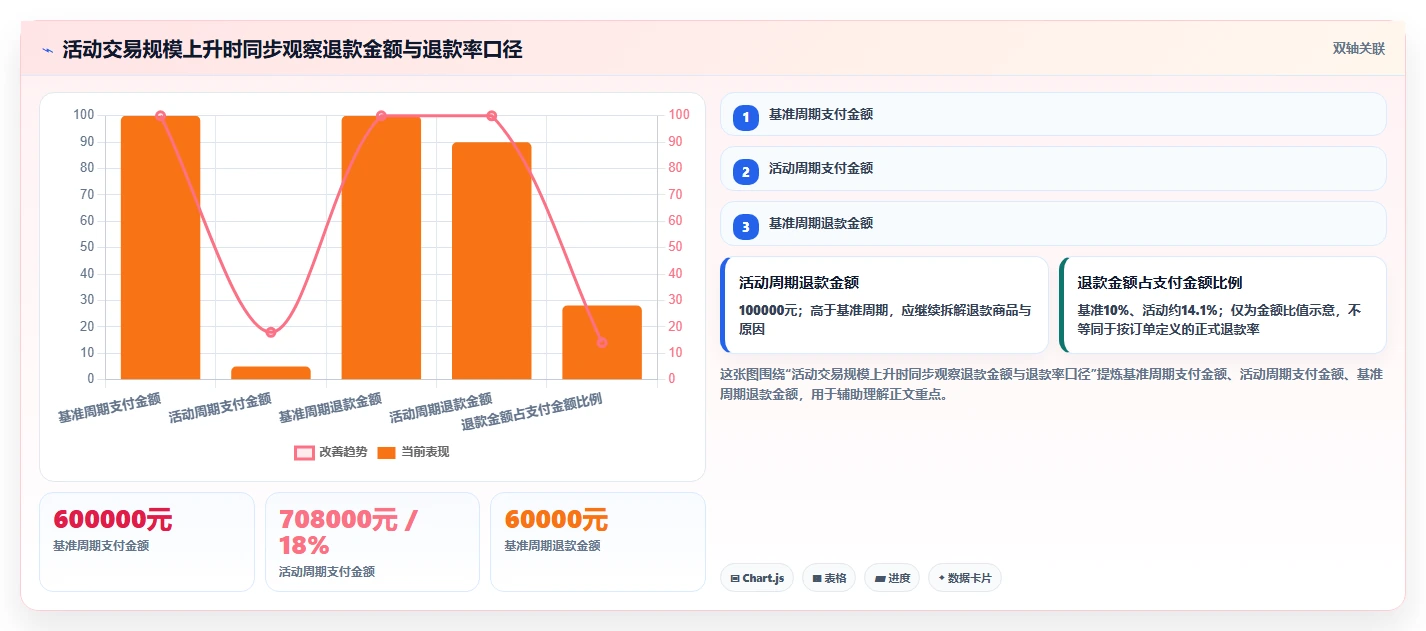Click the number 2 badge
Viewport: 1426px width, 631px height.
tap(746, 172)
